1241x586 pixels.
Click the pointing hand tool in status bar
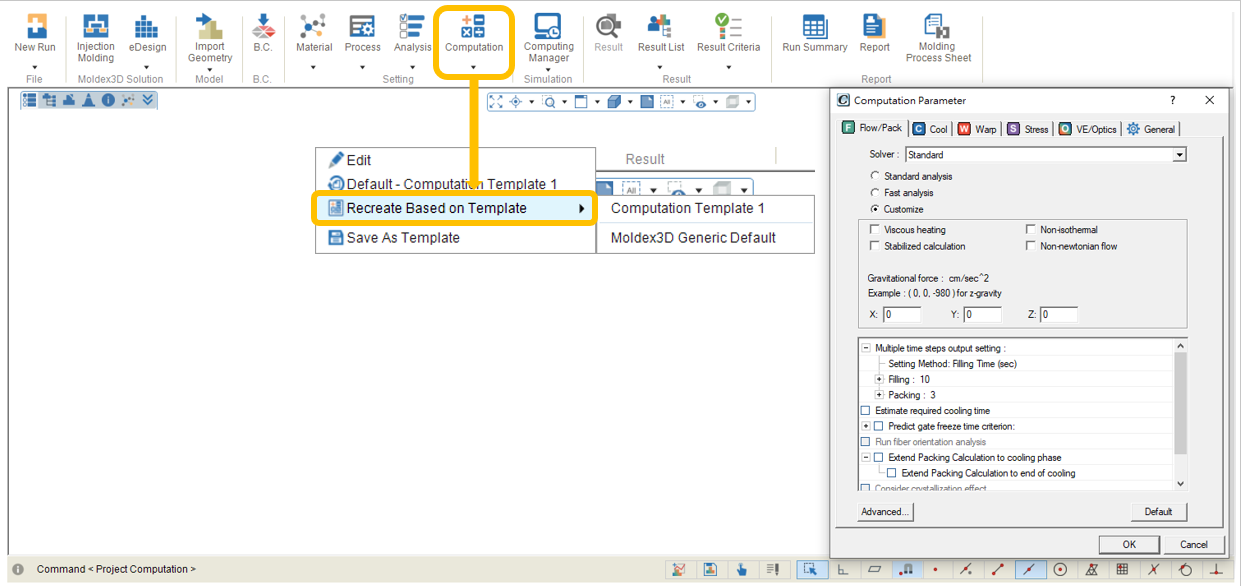(x=741, y=569)
